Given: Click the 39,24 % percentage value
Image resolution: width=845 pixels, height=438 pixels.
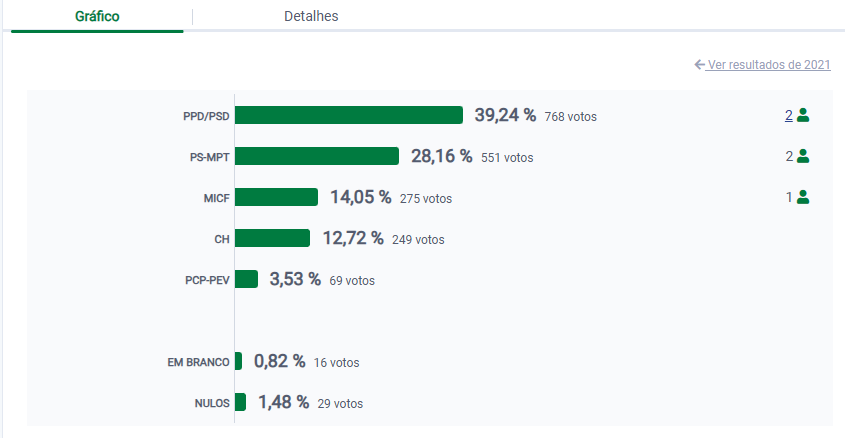Looking at the screenshot, I should [x=505, y=115].
